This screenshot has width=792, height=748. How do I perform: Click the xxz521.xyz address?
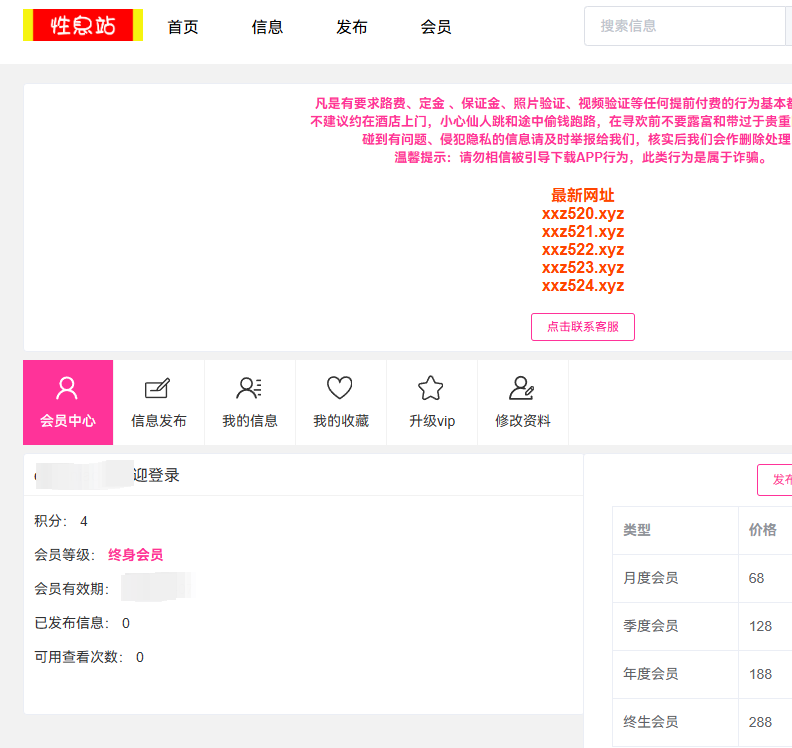(x=583, y=232)
